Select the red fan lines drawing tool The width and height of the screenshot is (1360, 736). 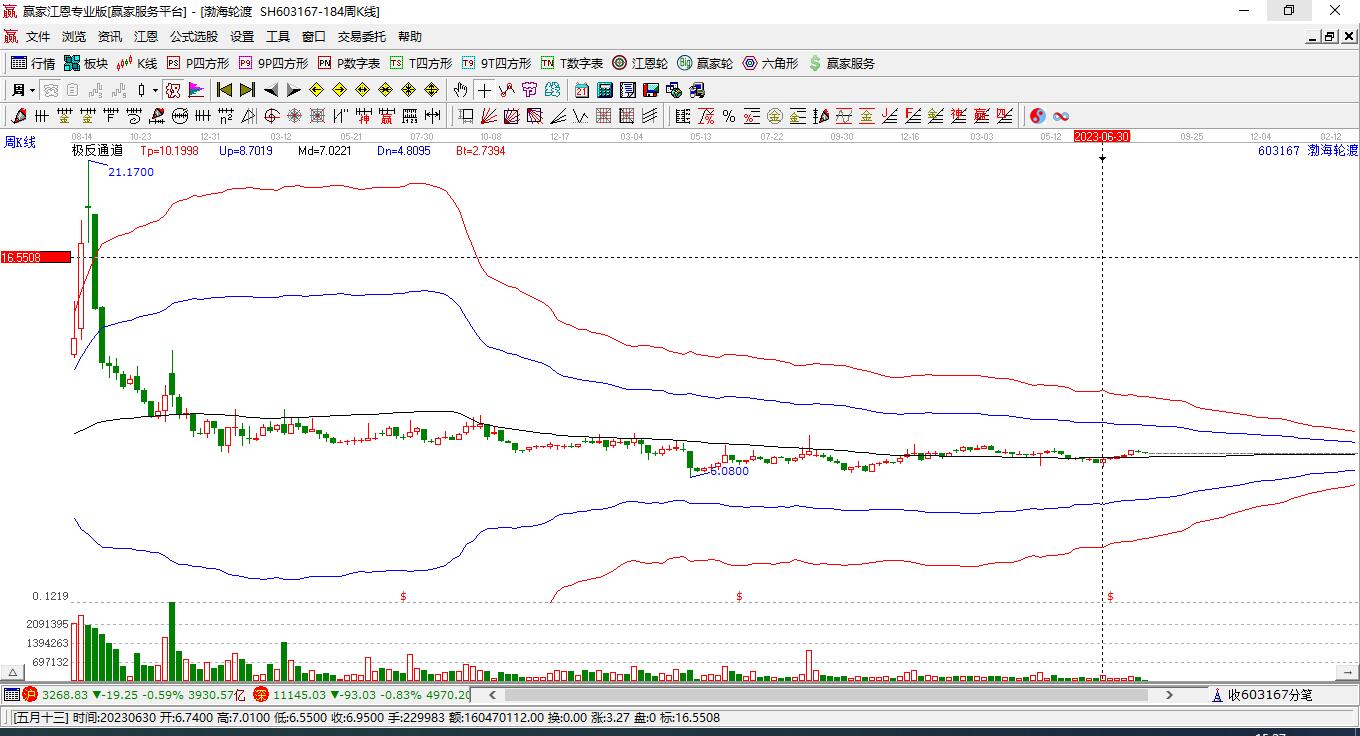pos(490,116)
